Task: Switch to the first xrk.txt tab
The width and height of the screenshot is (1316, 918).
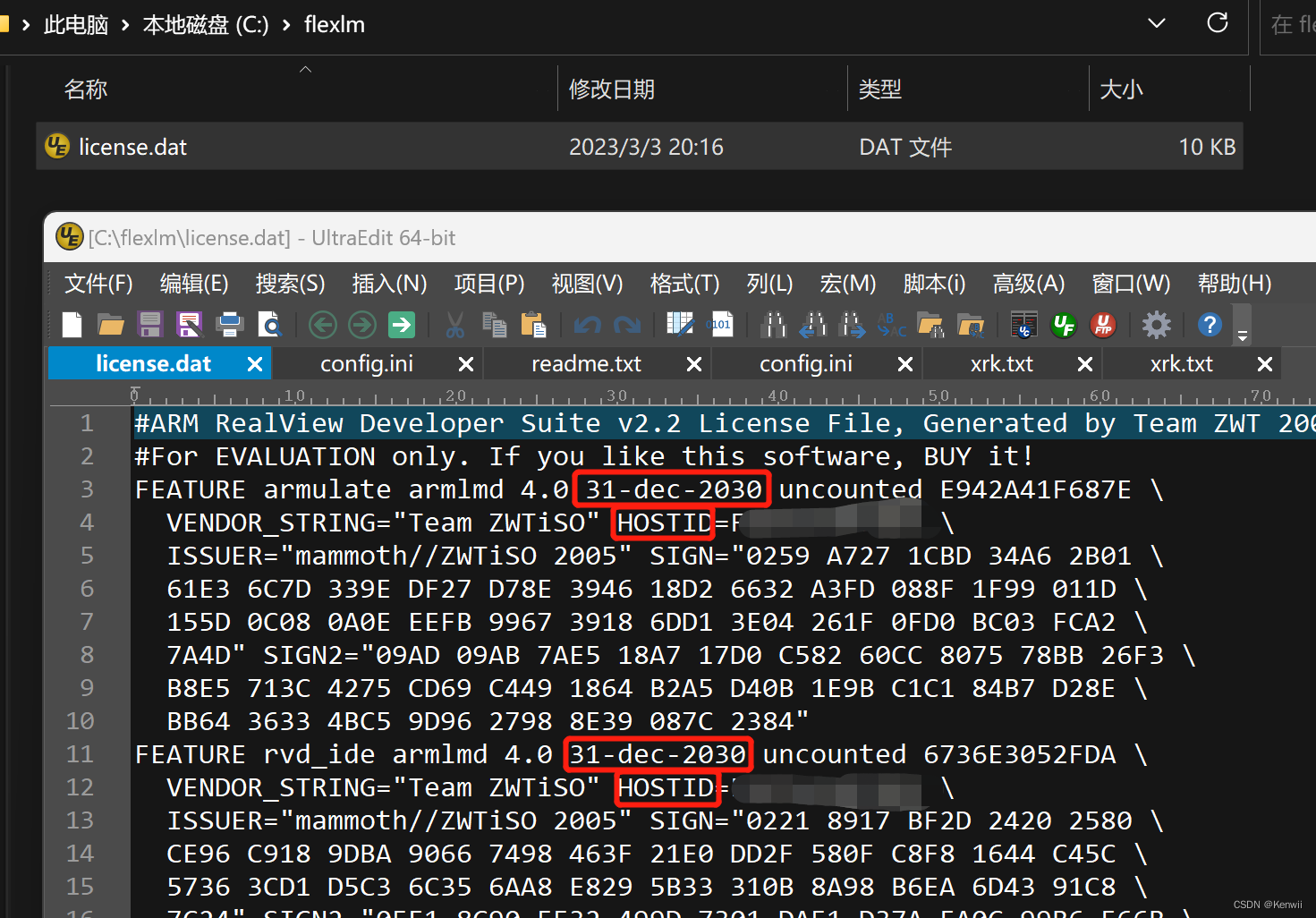Action: [x=1001, y=364]
